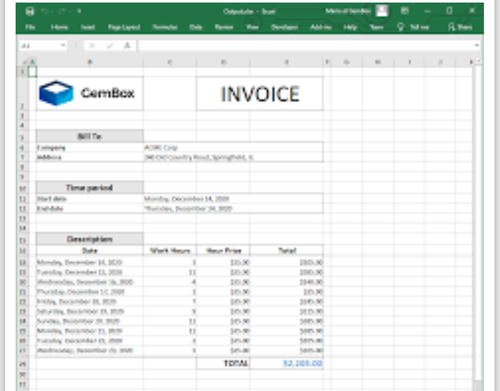The height and width of the screenshot is (391, 500).
Task: Switch to the Home ribbon tab
Action: 59,27
